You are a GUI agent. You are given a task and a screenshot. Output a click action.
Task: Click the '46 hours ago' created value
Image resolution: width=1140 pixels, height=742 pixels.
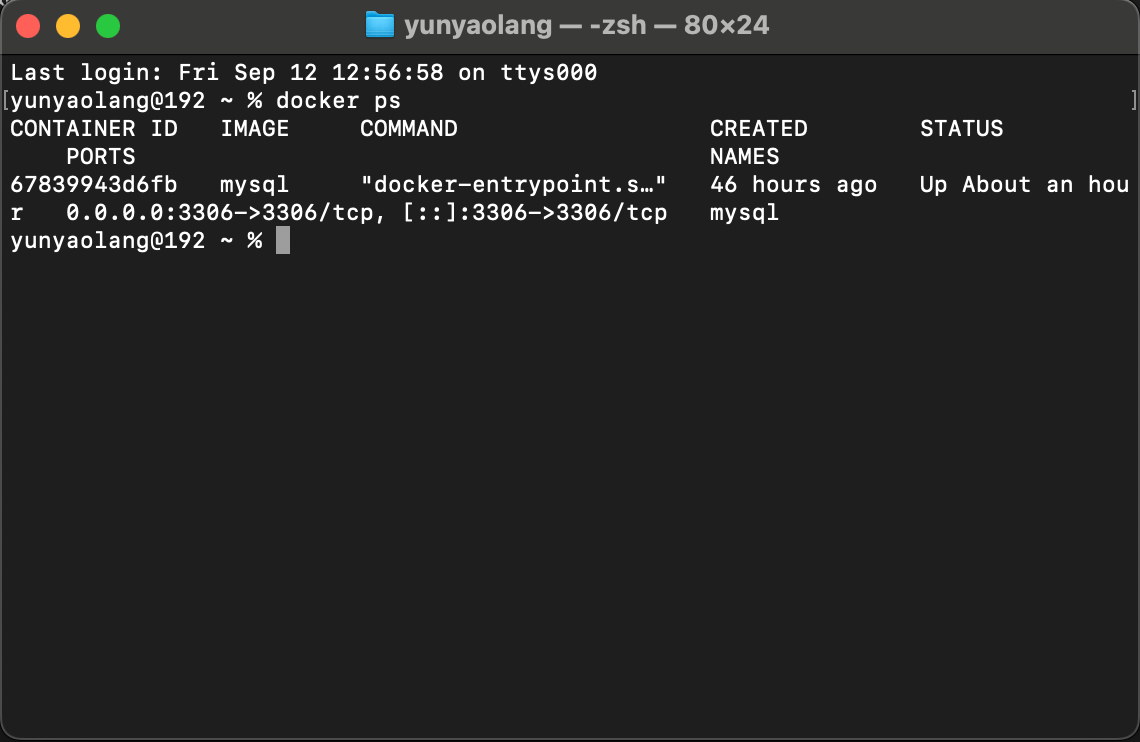793,184
